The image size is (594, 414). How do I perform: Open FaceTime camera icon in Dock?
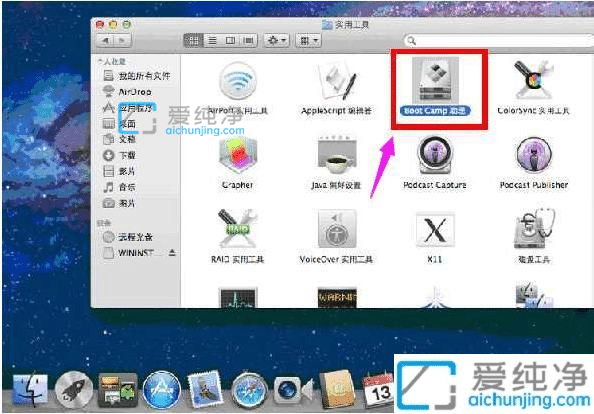pos(293,391)
